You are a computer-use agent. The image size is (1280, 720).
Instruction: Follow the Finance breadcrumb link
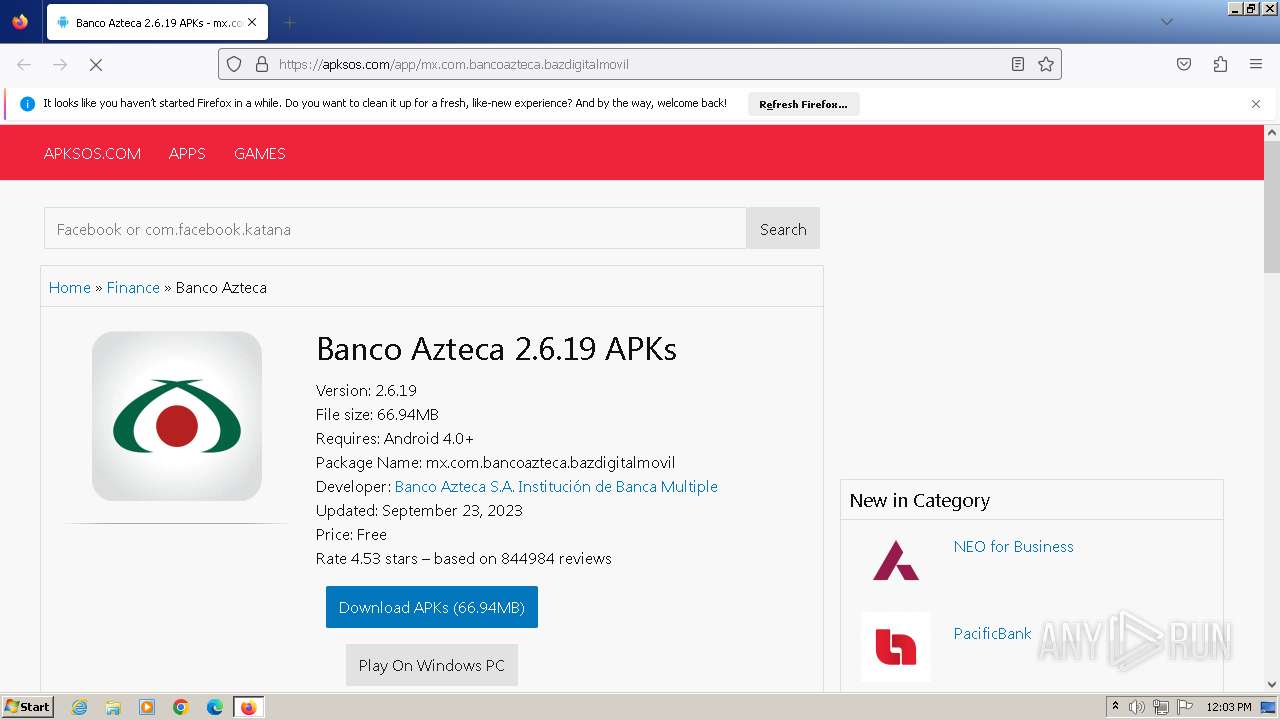point(133,287)
